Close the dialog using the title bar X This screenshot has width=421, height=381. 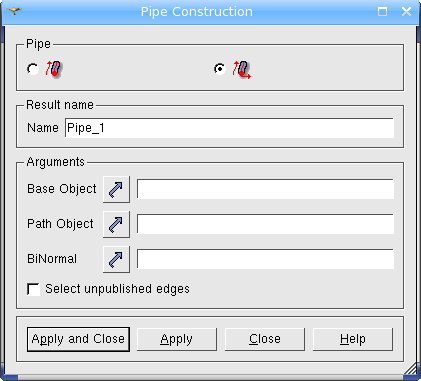point(406,12)
